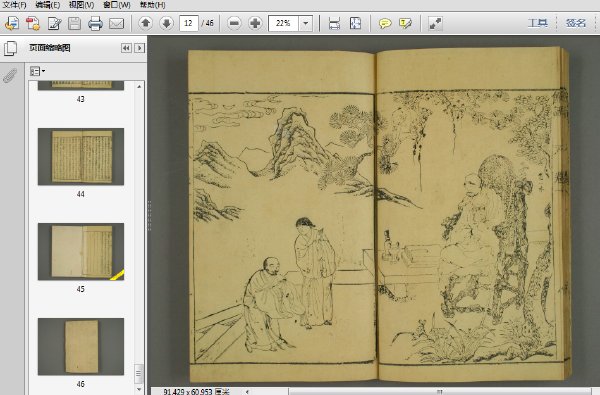Click the page number field showing 12
The image size is (600, 395).
[x=189, y=23]
